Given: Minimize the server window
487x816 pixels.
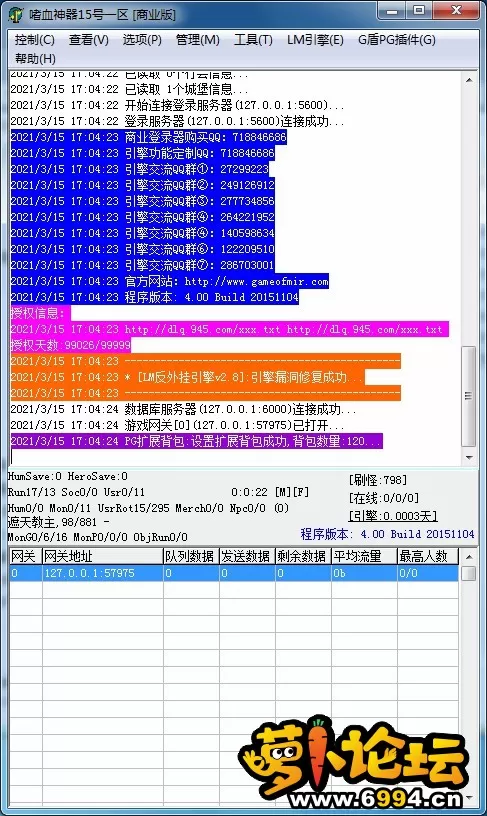Looking at the screenshot, I should 392,11.
